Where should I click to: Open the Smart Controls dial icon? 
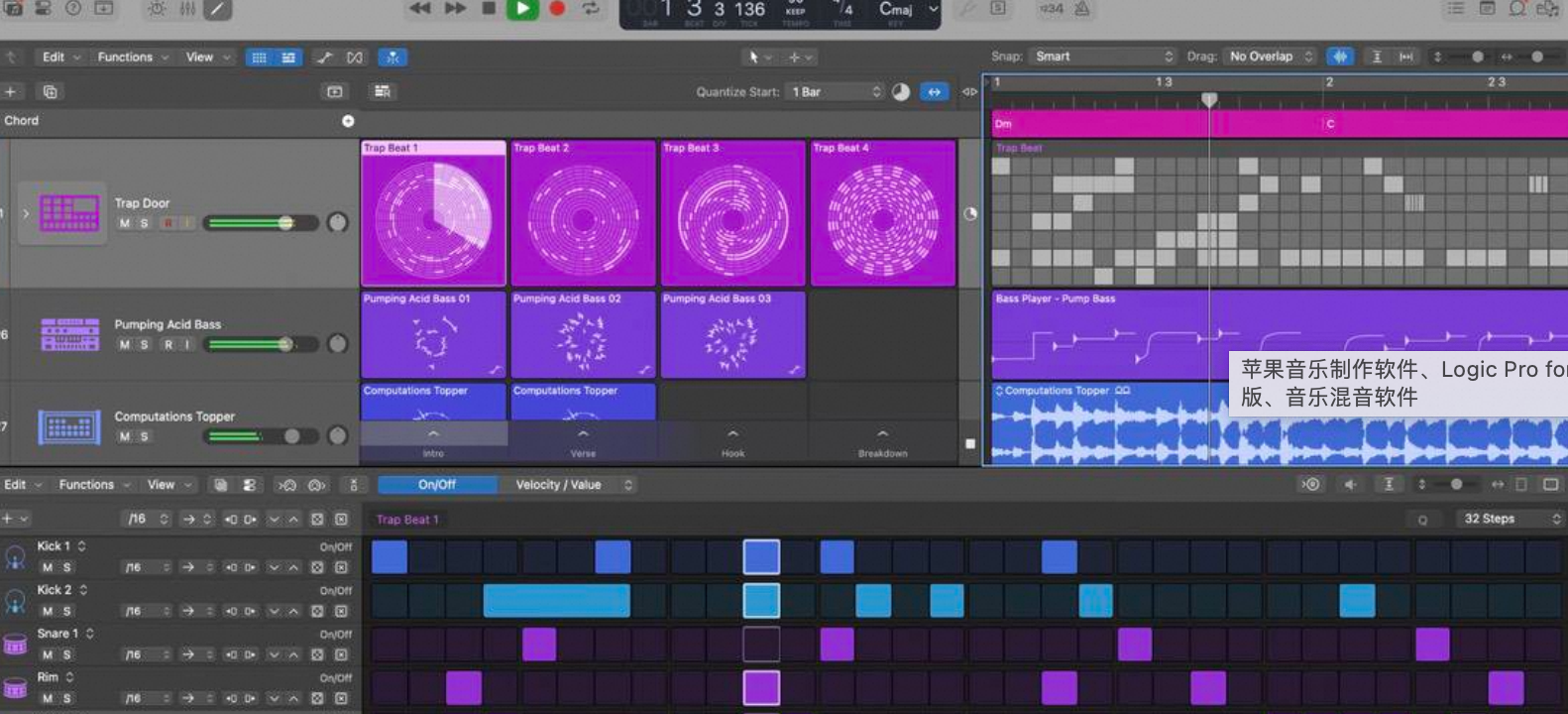pyautogui.click(x=157, y=9)
